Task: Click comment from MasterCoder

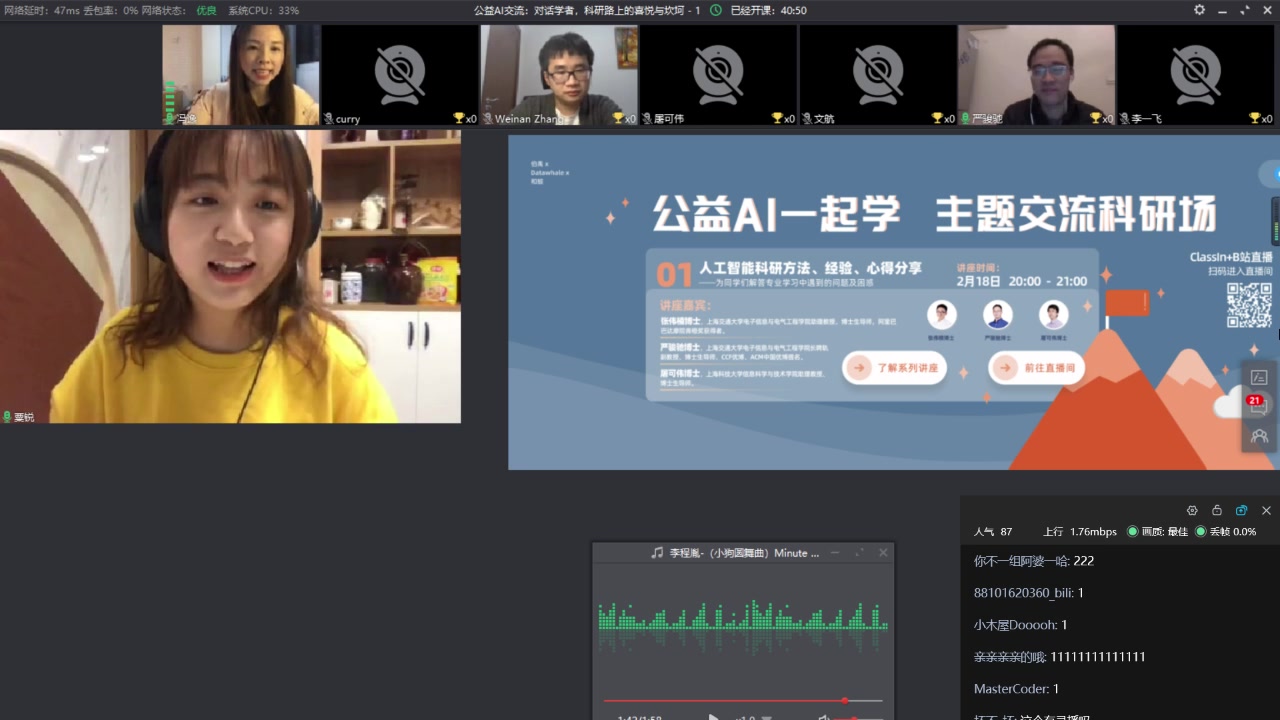Action: click(1016, 689)
